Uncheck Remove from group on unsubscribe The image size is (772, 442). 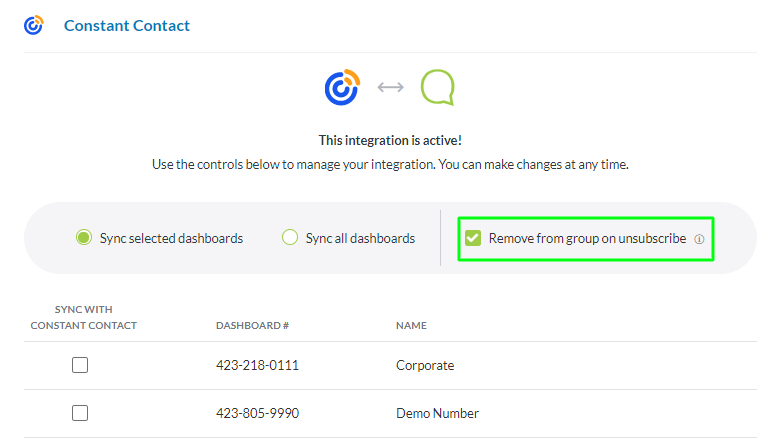click(x=473, y=238)
